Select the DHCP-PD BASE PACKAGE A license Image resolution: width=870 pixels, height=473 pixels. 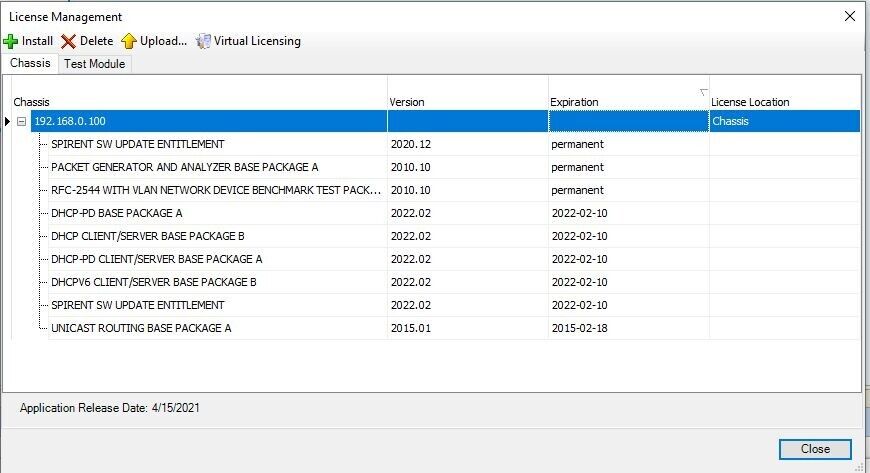point(116,213)
